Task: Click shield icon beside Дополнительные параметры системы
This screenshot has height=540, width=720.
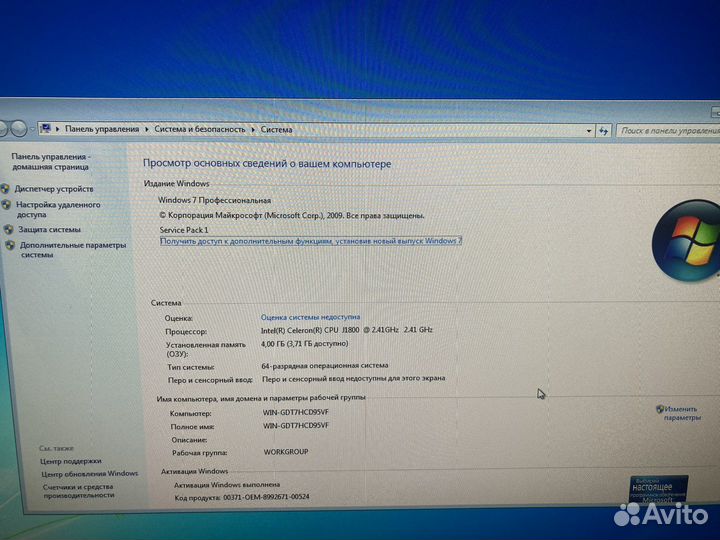Action: 10,245
